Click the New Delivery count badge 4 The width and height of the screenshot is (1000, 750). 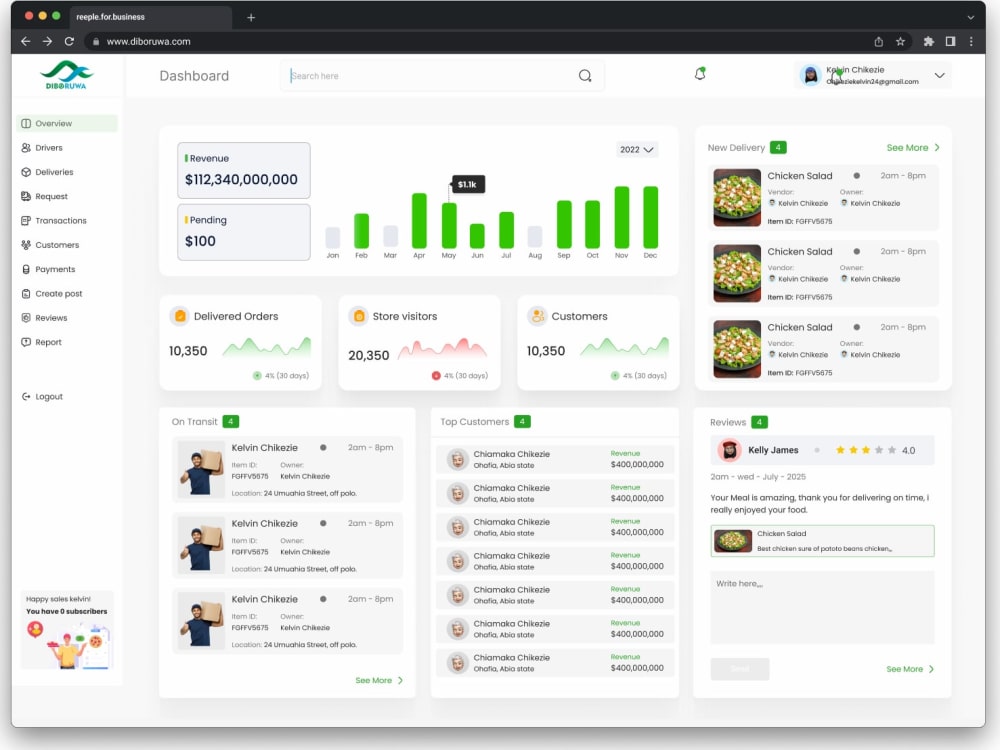778,147
